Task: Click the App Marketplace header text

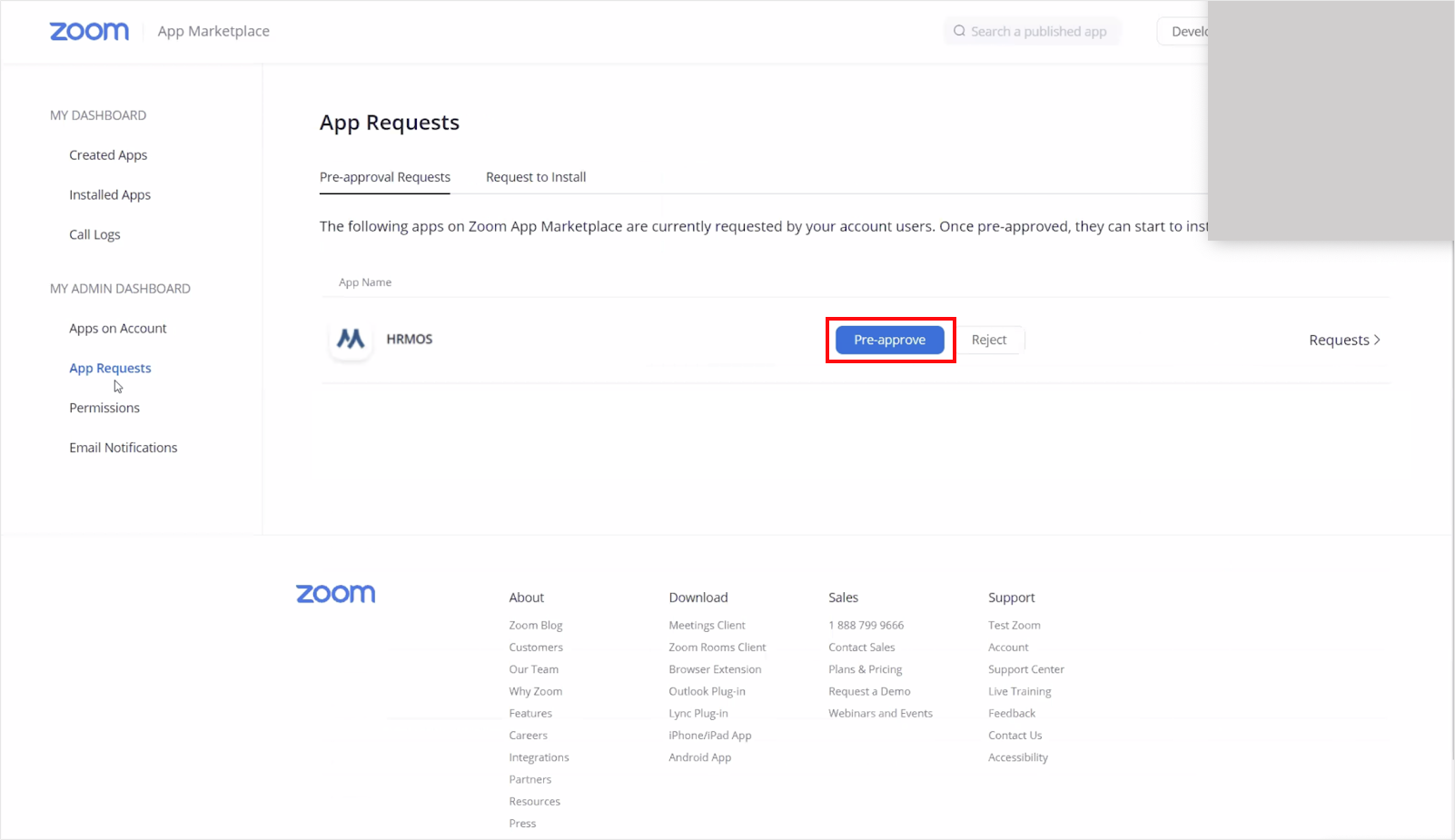Action: tap(213, 31)
